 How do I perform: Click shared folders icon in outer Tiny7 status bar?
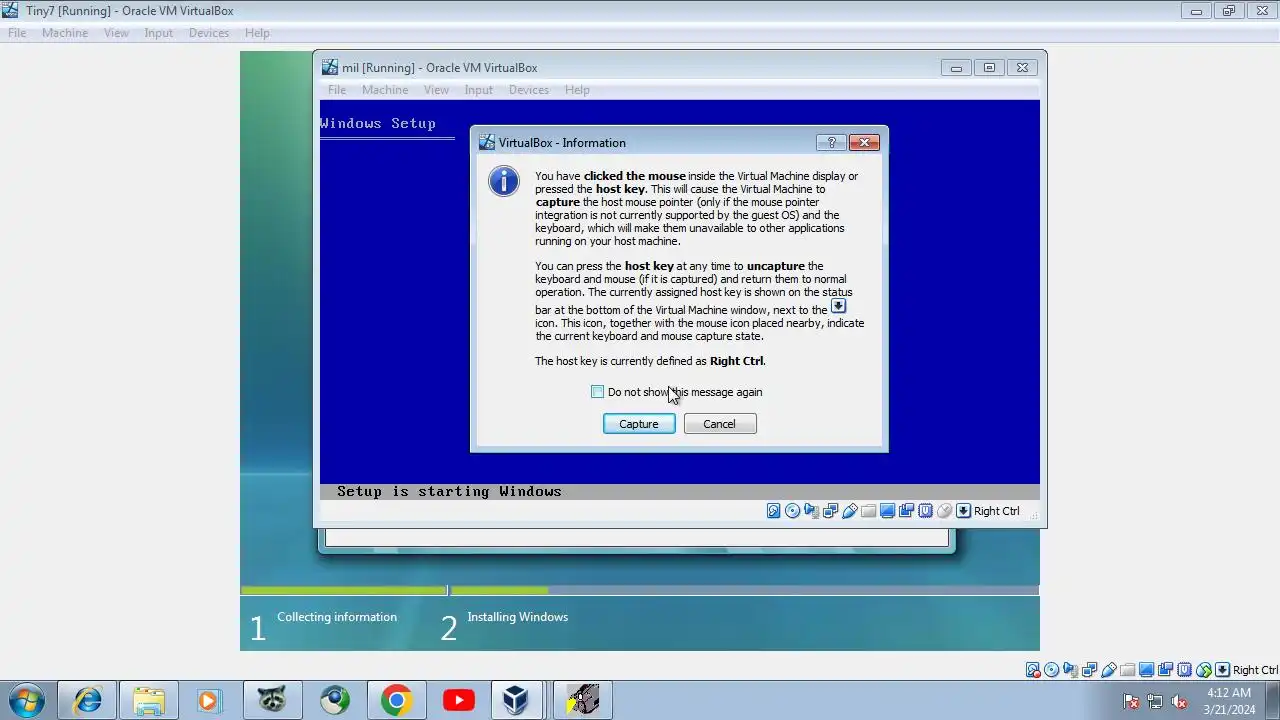[1128, 670]
